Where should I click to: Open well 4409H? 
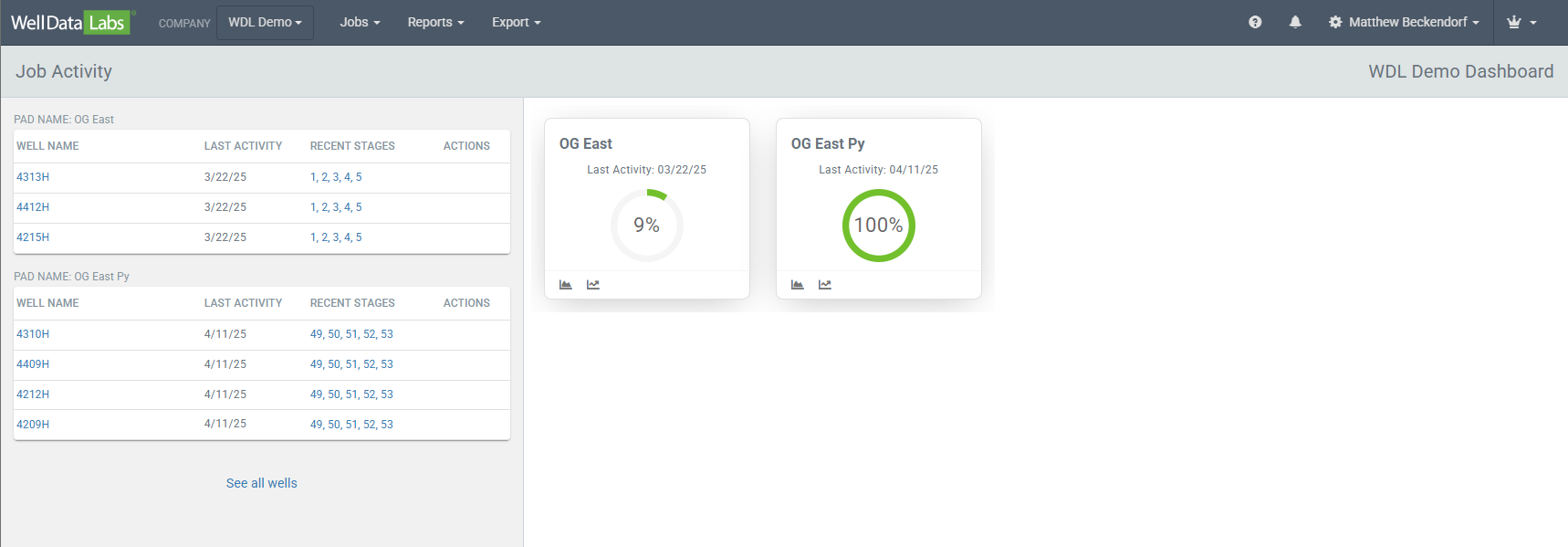(x=33, y=364)
